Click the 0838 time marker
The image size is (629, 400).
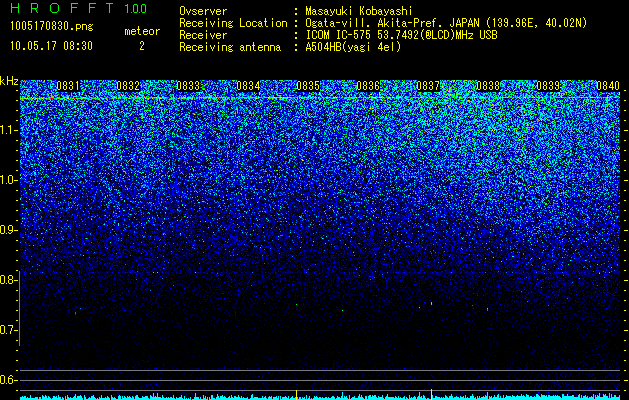[488, 86]
